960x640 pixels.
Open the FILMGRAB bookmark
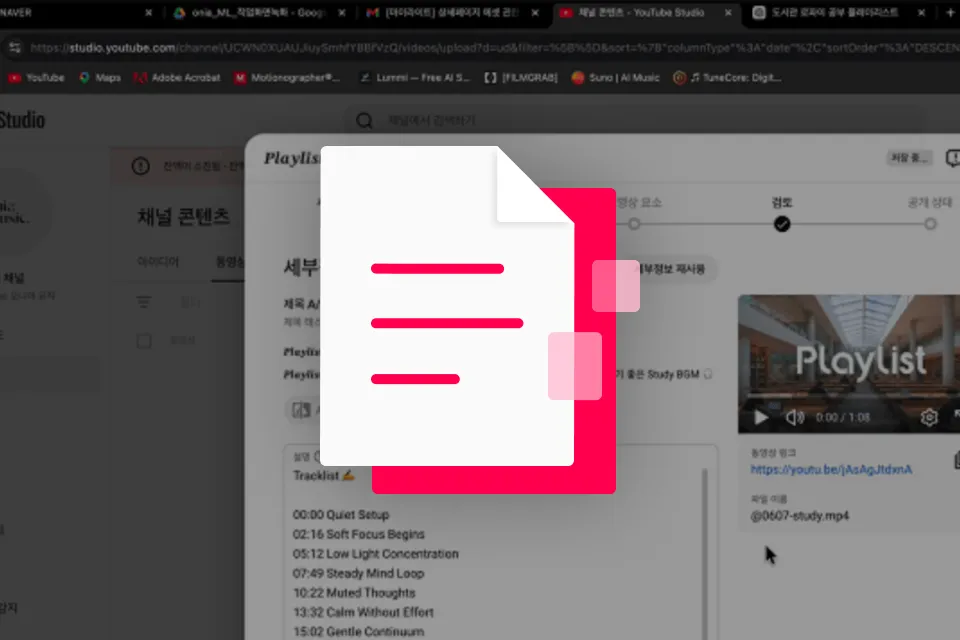(521, 78)
